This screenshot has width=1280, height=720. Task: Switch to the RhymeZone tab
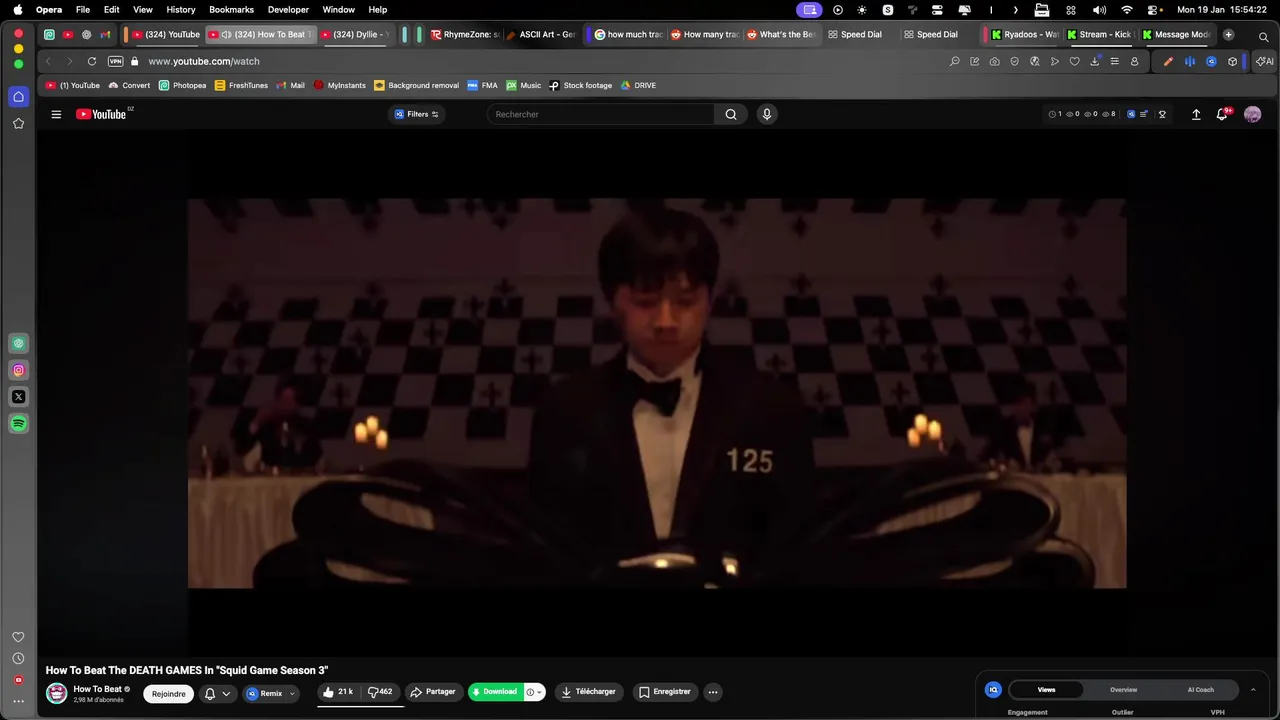coord(465,34)
